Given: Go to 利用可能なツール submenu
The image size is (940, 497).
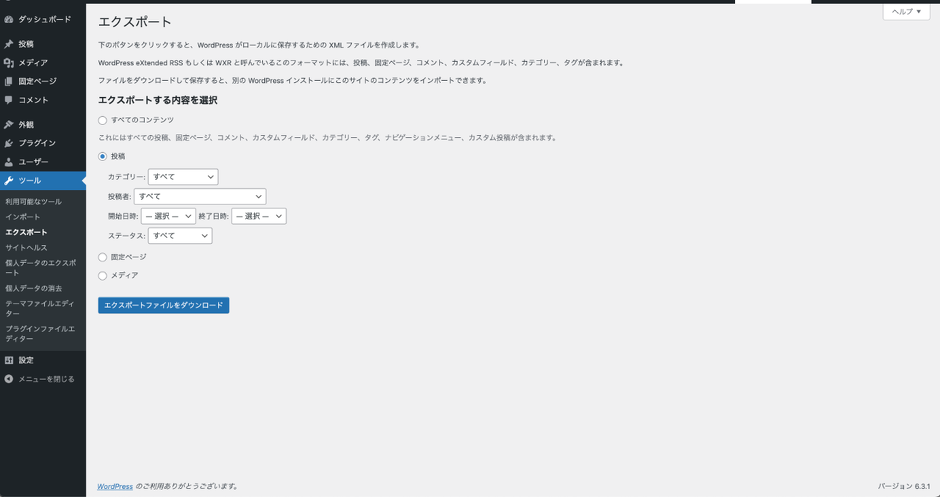Looking at the screenshot, I should tap(34, 202).
